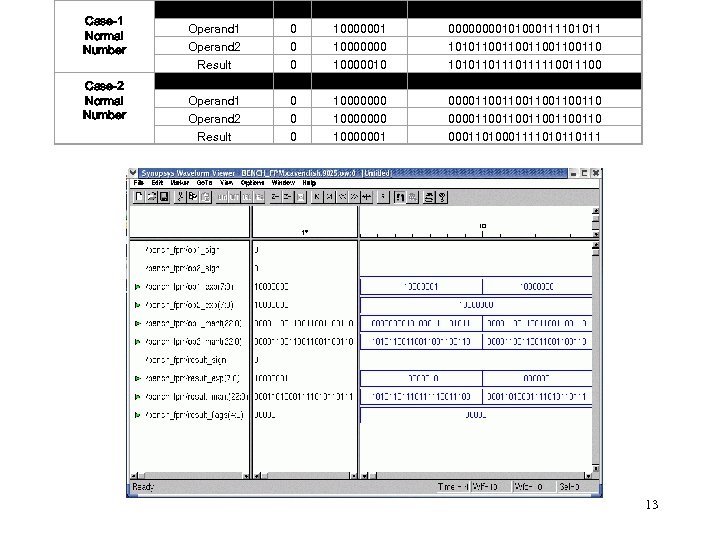720x540 pixels.
Task: Click the New document toolbar icon
Action: (138, 197)
